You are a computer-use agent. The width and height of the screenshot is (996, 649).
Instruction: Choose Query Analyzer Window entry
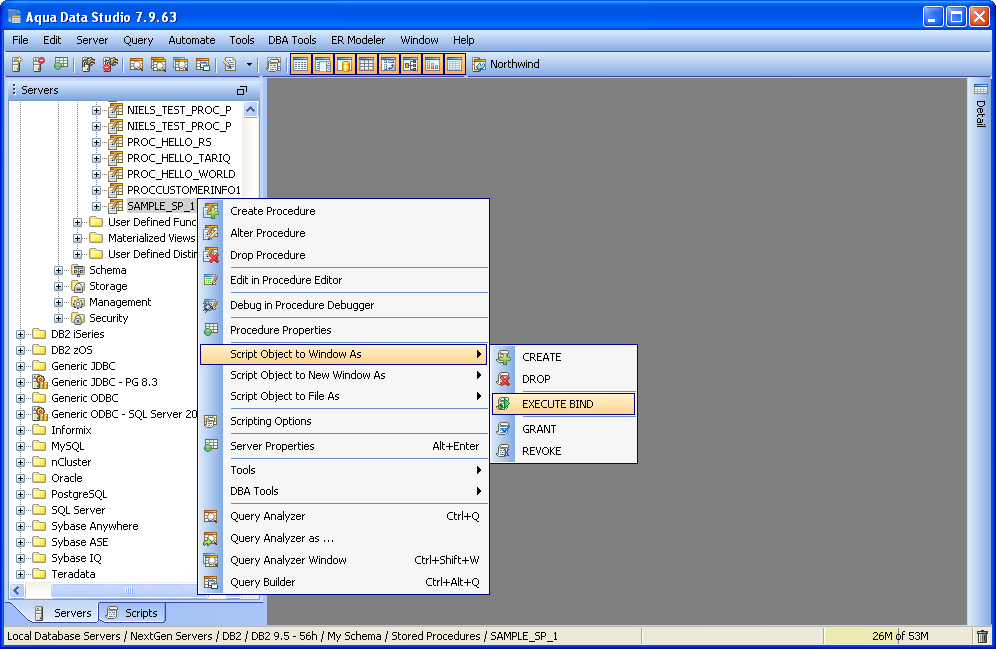344,560
